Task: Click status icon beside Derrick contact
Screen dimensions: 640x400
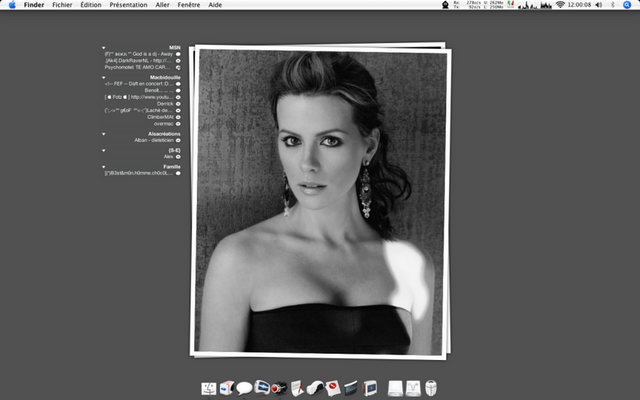Action: (178, 103)
